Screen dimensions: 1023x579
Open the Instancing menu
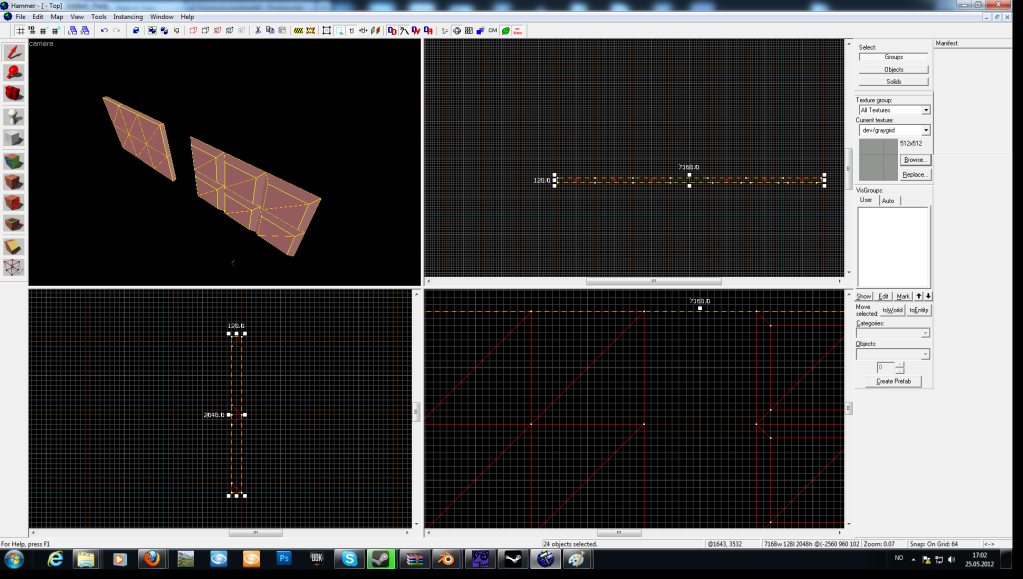click(x=128, y=17)
